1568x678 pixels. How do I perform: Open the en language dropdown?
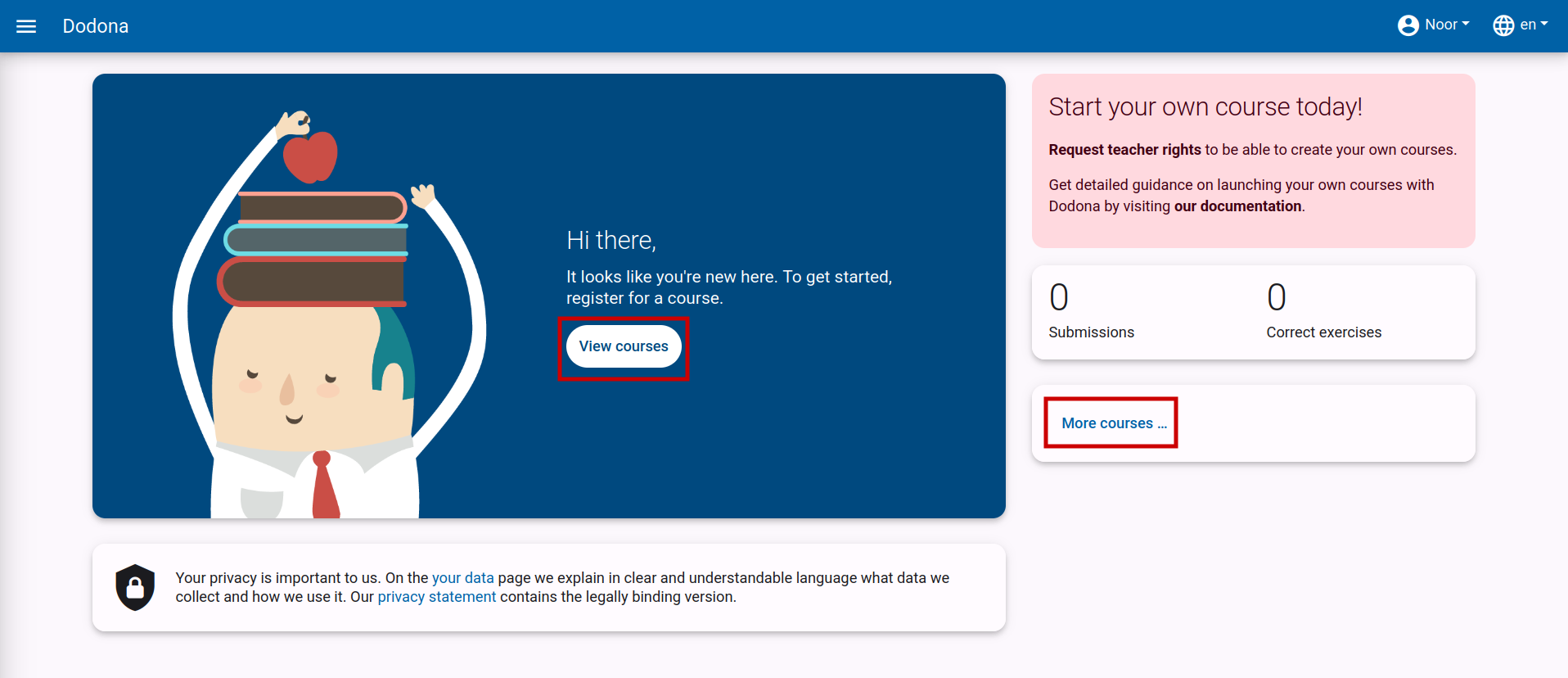pos(1521,25)
